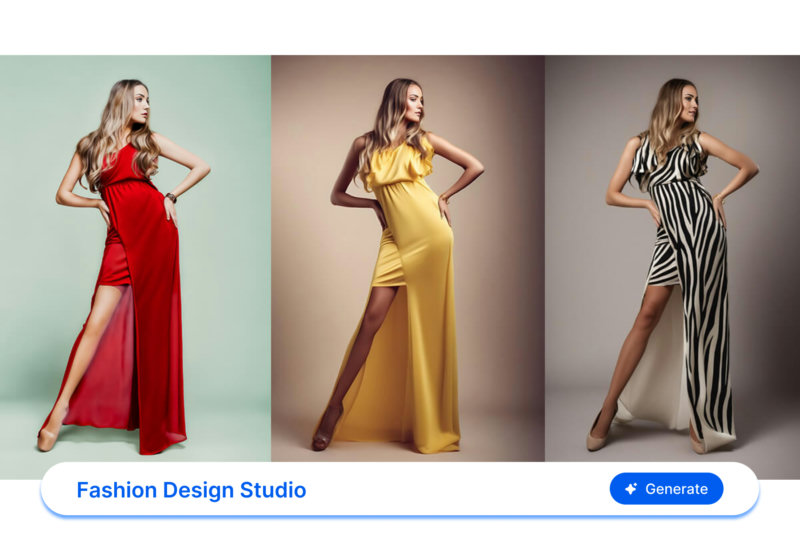The width and height of the screenshot is (800, 533).
Task: Click the Generate button
Action: 666,489
